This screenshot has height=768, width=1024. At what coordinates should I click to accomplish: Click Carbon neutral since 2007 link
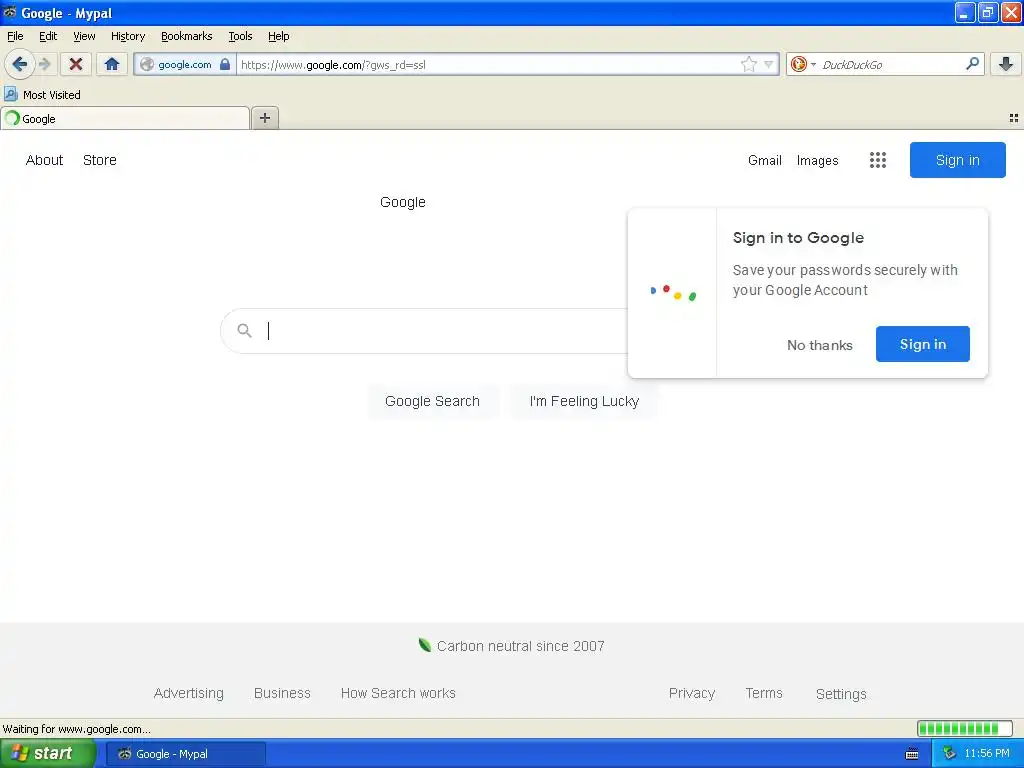coord(511,646)
